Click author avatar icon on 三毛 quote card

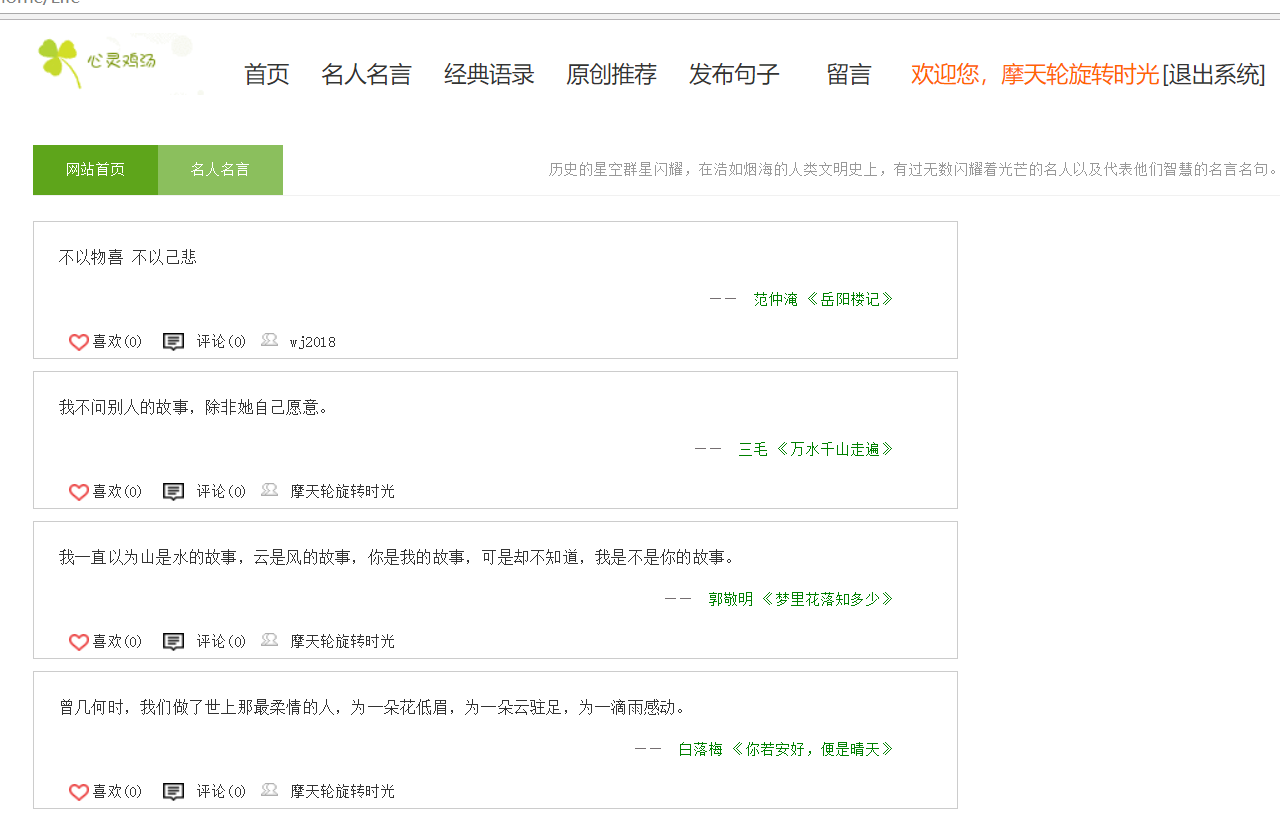pyautogui.click(x=269, y=490)
